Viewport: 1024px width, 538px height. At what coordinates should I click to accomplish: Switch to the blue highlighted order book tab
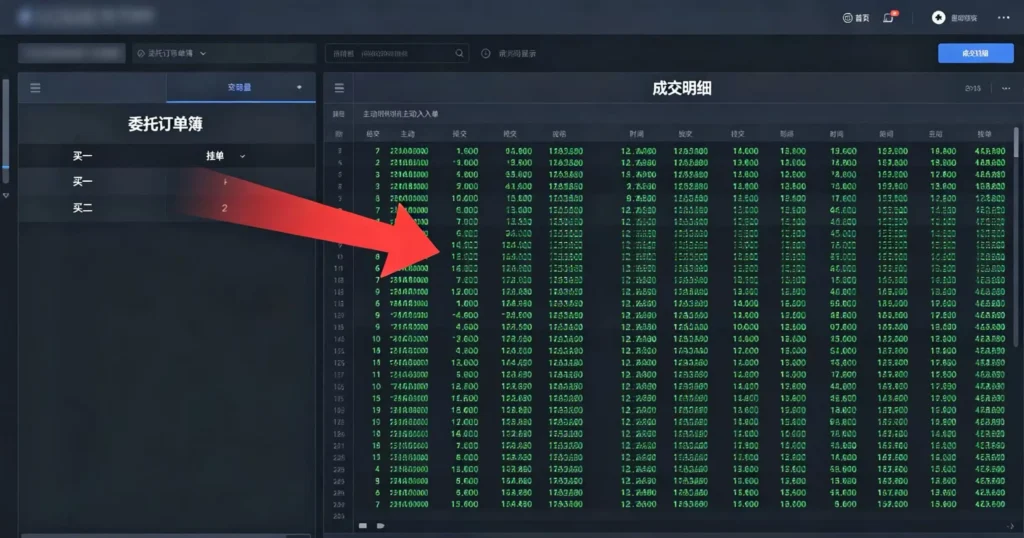[240, 87]
